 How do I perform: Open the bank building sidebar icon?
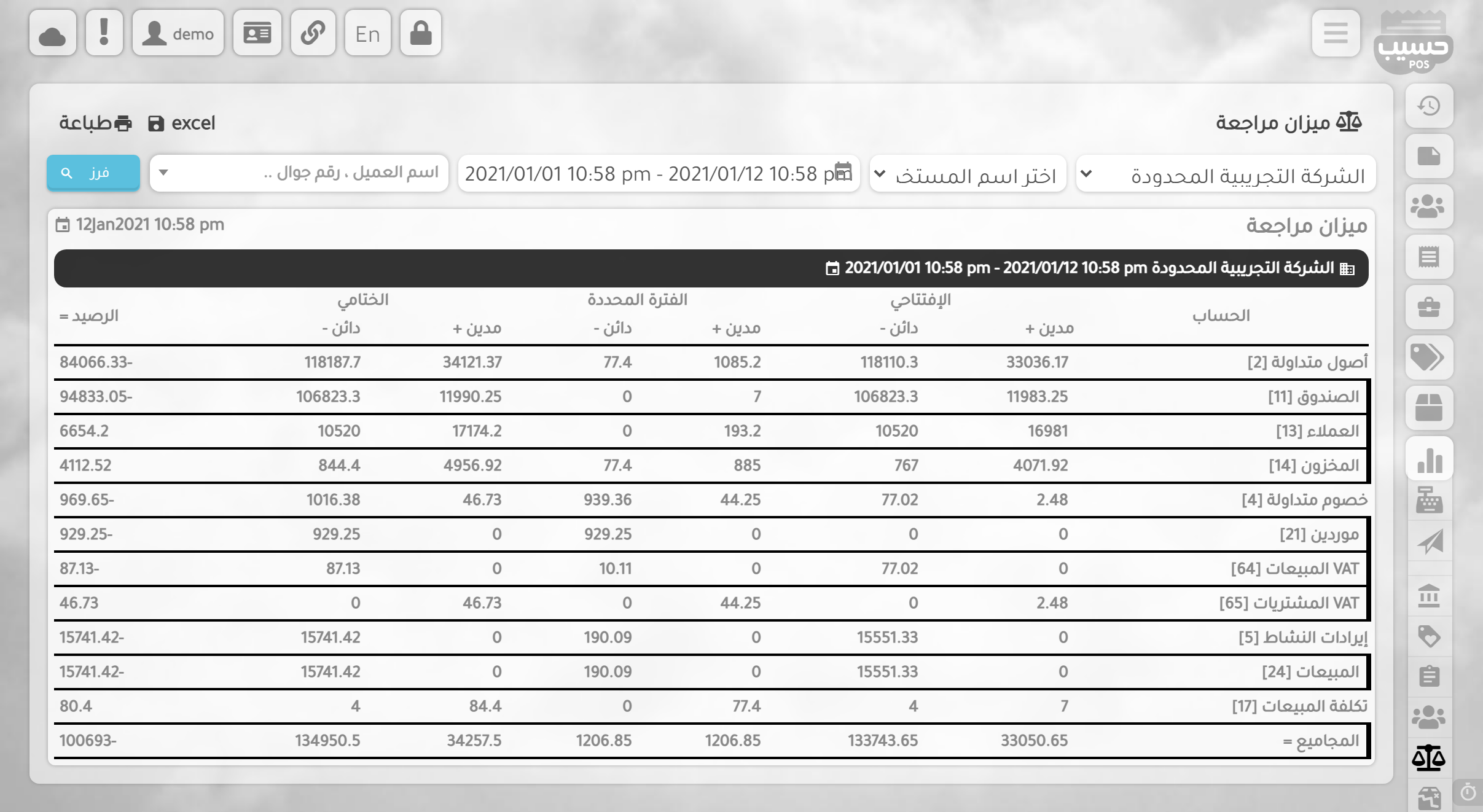tap(1429, 595)
